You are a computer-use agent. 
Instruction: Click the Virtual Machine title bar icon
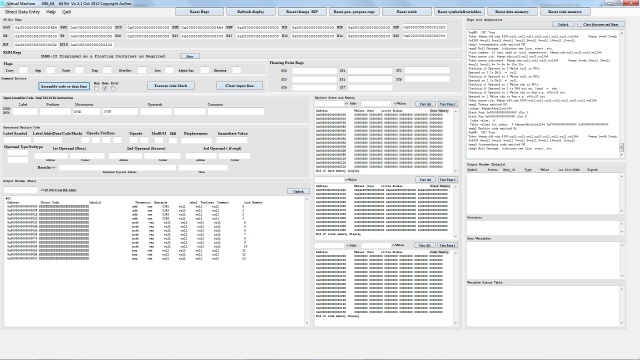pos(3,3)
